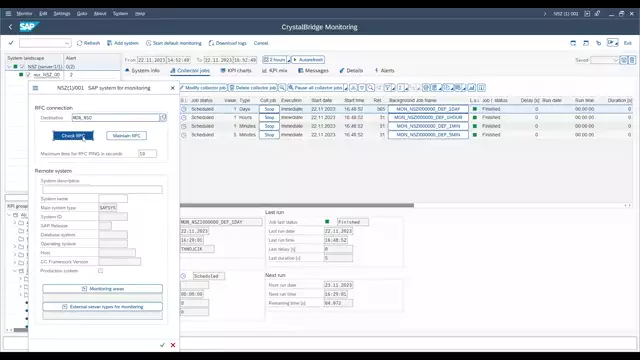Click the magnifier icon after Delete collector job

282,88
